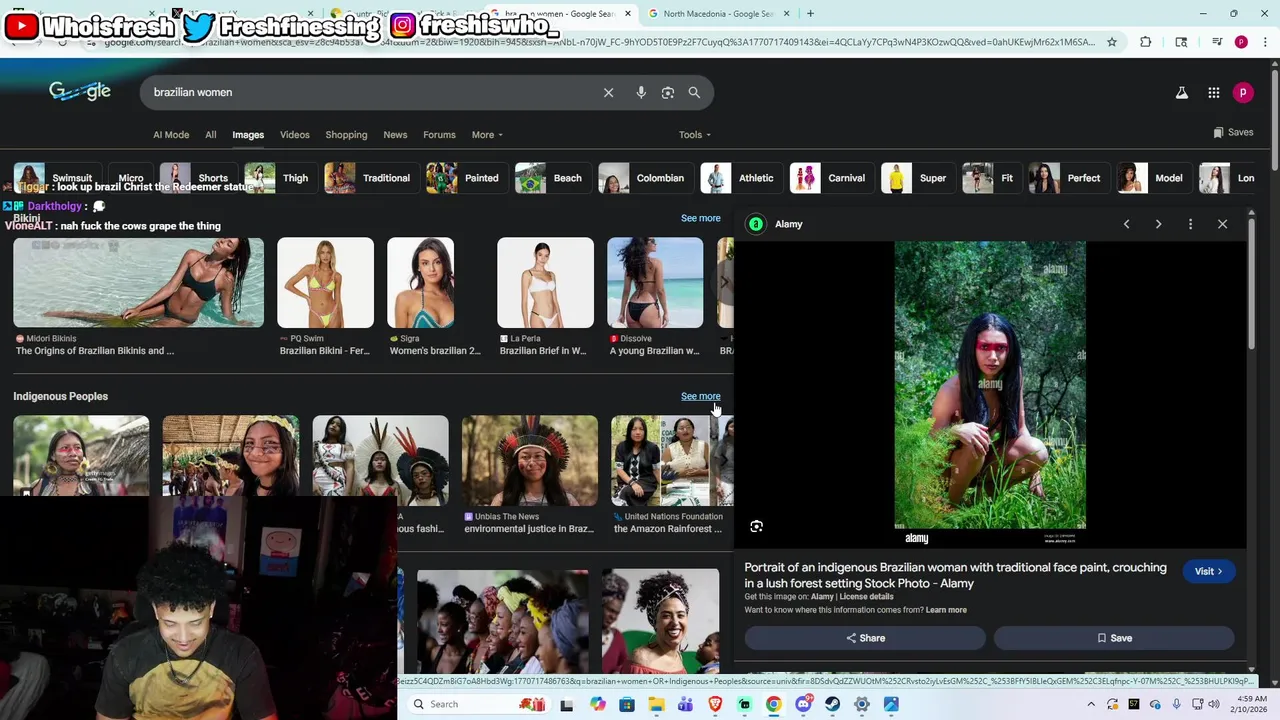
Task: Click the Share button
Action: click(x=865, y=638)
